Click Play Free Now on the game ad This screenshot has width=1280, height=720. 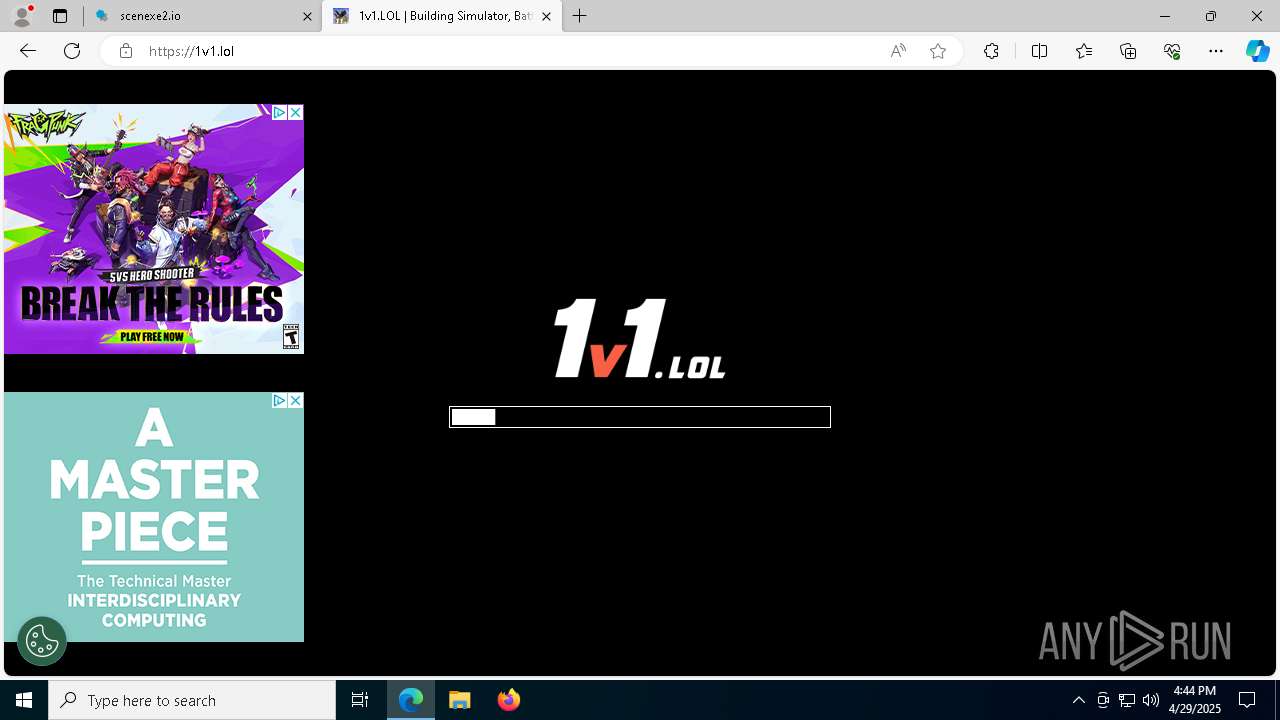(152, 337)
